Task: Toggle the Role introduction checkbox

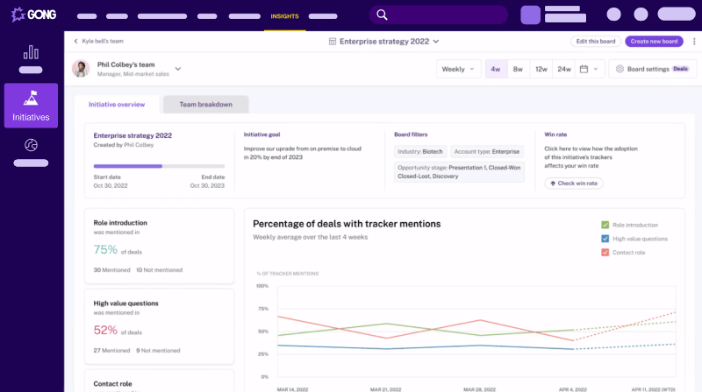Action: pos(605,225)
